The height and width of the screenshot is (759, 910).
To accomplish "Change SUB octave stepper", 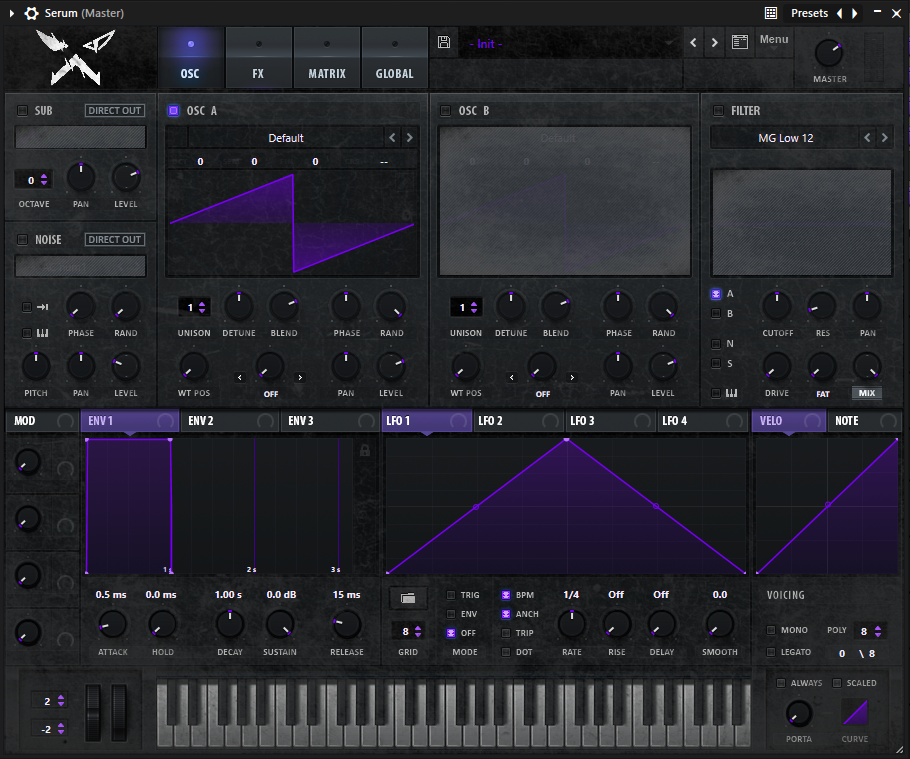I will point(44,180).
